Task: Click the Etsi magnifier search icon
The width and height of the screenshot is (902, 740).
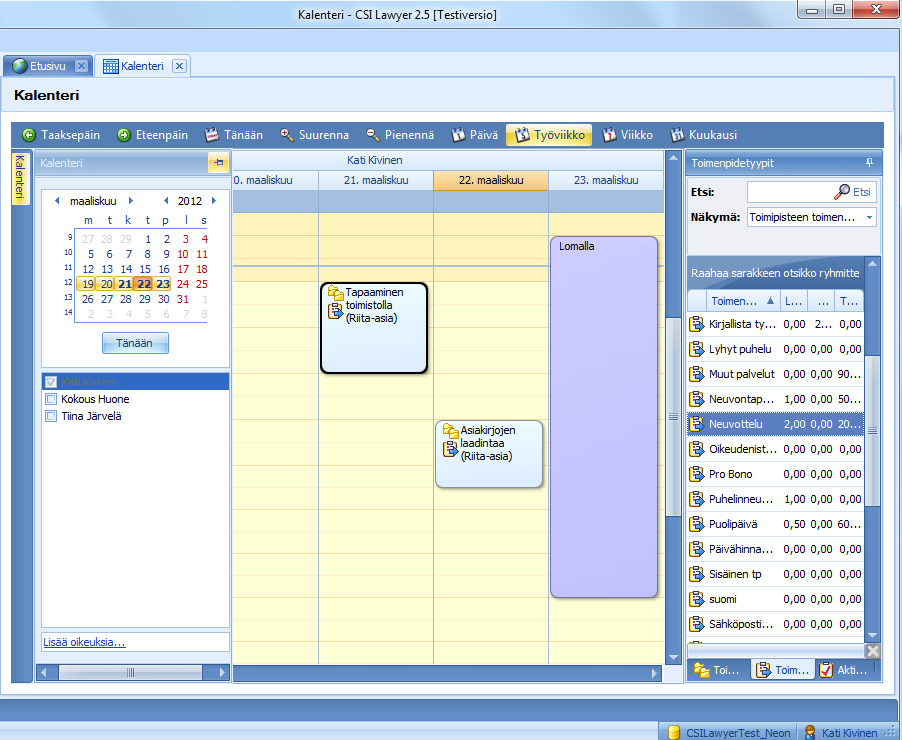Action: [842, 192]
